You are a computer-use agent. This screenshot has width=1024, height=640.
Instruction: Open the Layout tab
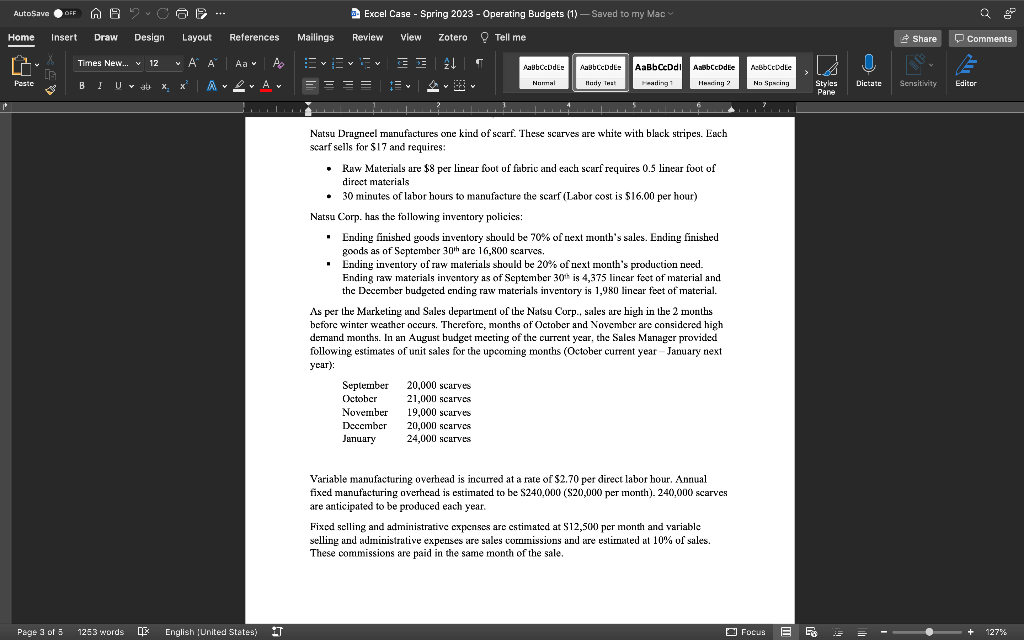click(x=197, y=37)
